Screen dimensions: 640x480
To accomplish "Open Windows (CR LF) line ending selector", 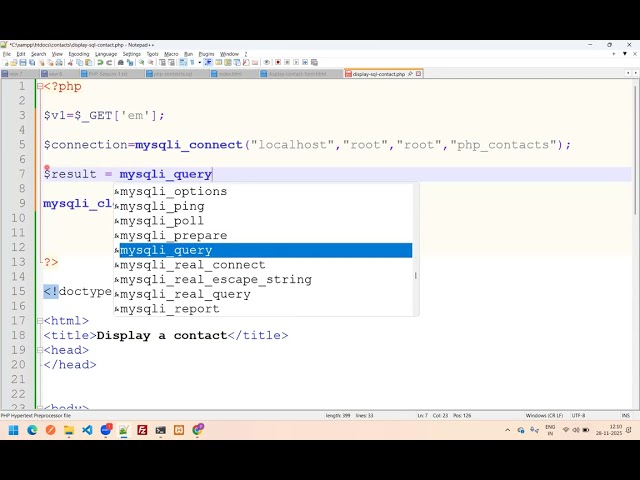I will click(x=544, y=416).
